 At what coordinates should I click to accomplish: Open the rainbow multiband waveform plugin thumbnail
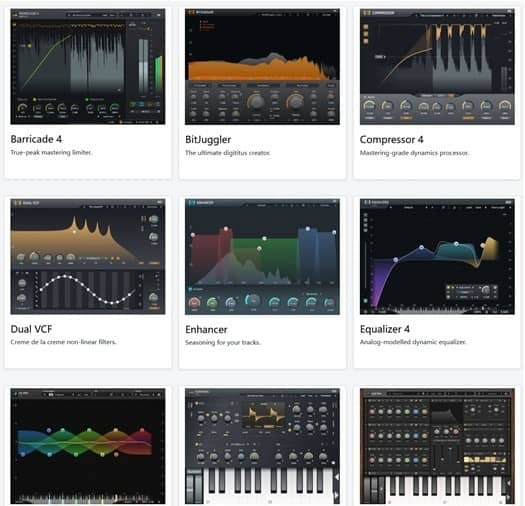(88, 446)
